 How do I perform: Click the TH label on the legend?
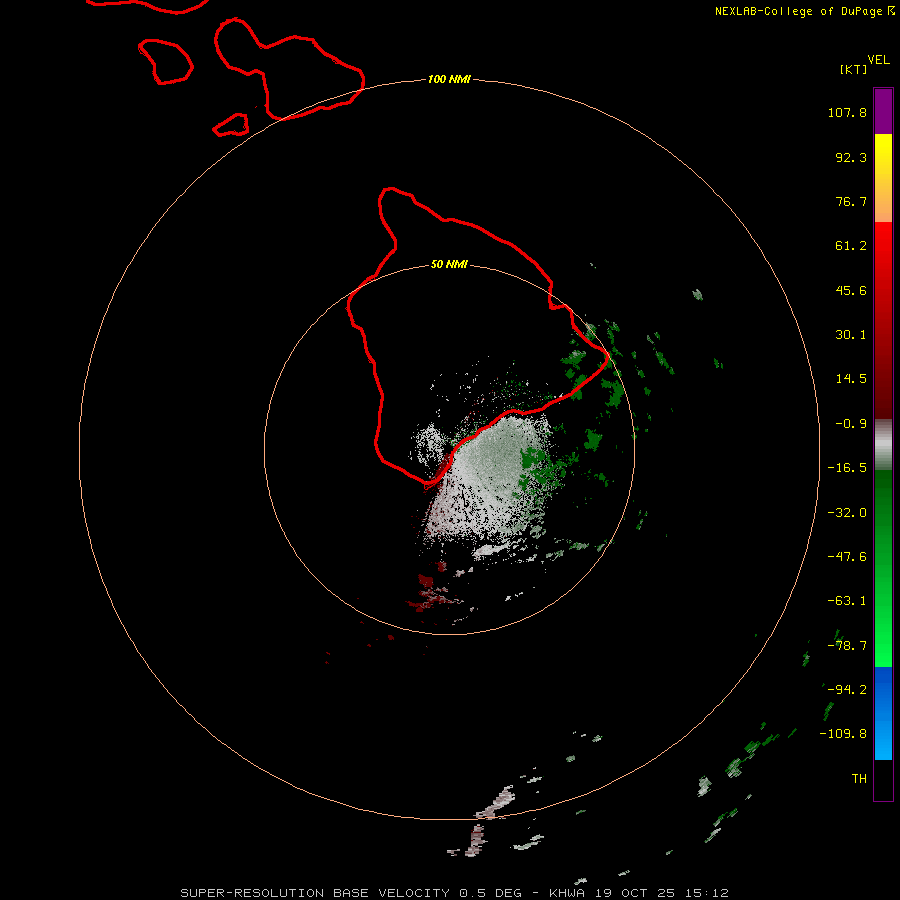859,779
